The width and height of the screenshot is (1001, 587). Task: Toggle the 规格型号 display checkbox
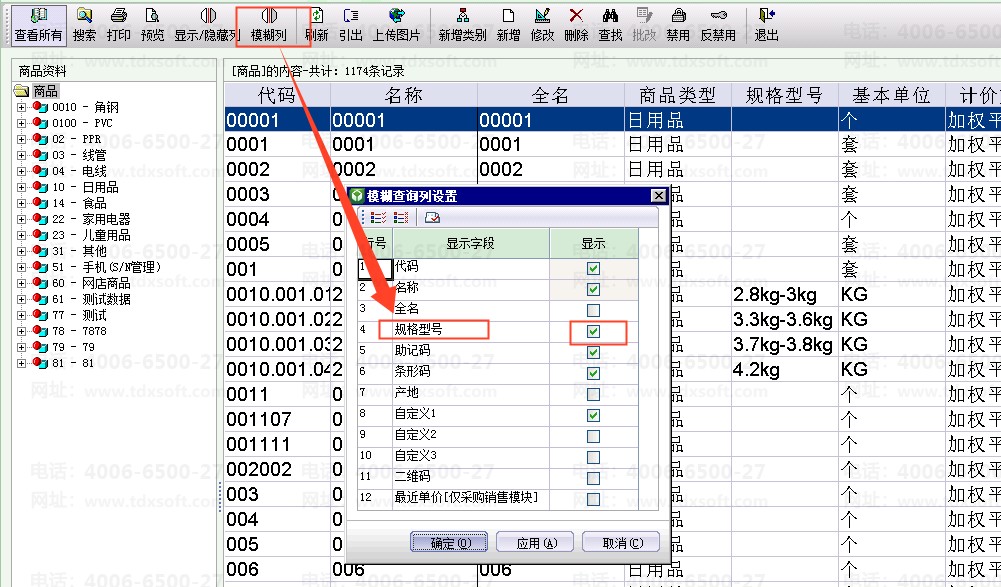(594, 332)
